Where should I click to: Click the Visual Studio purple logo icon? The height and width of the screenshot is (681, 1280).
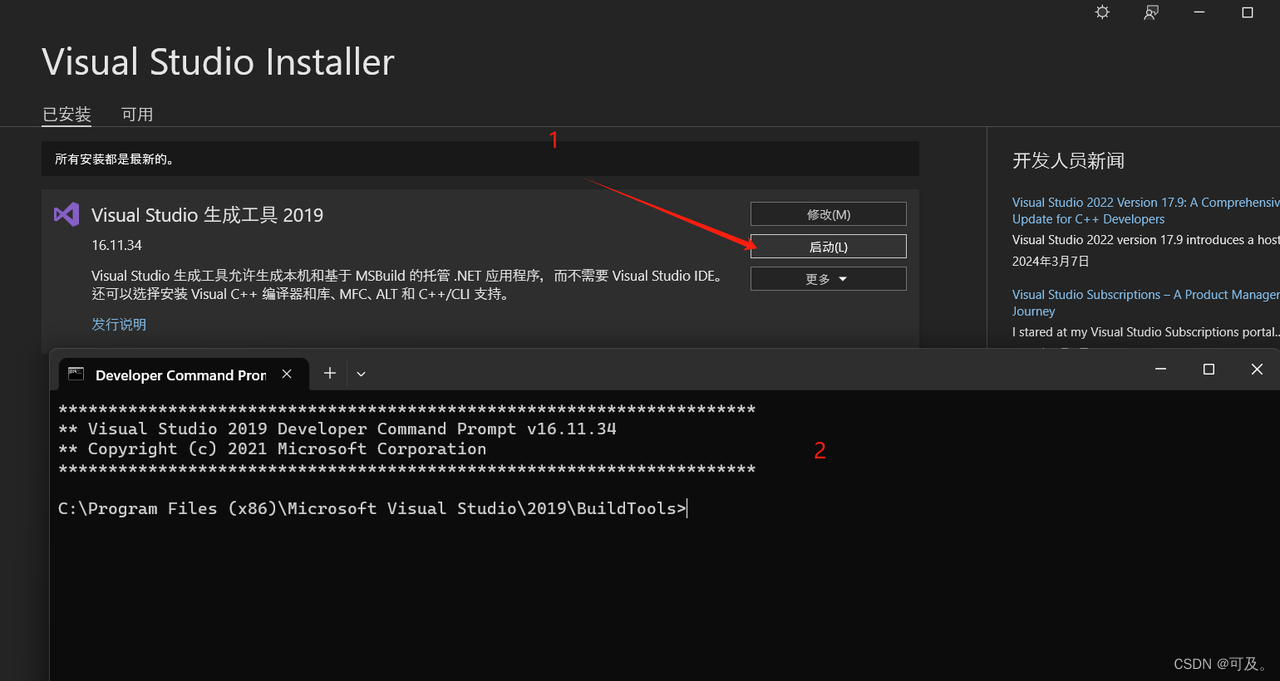(x=66, y=214)
